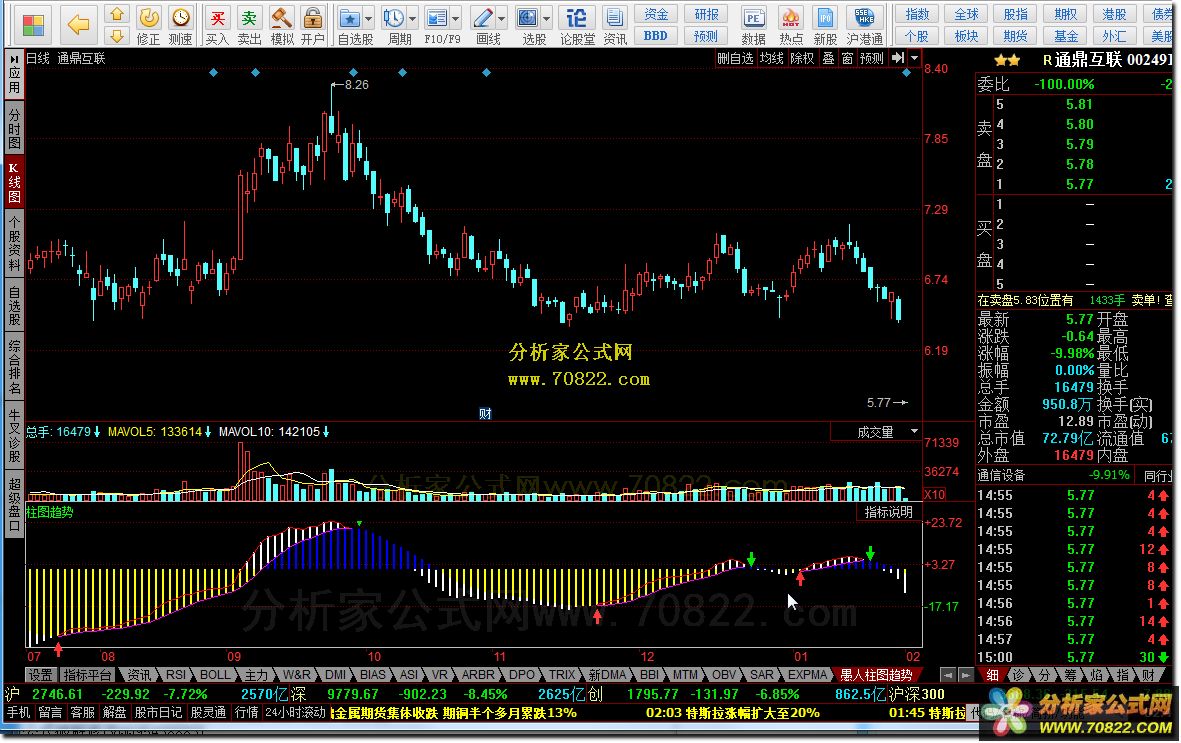Select the RSI indicator tab

[x=175, y=674]
